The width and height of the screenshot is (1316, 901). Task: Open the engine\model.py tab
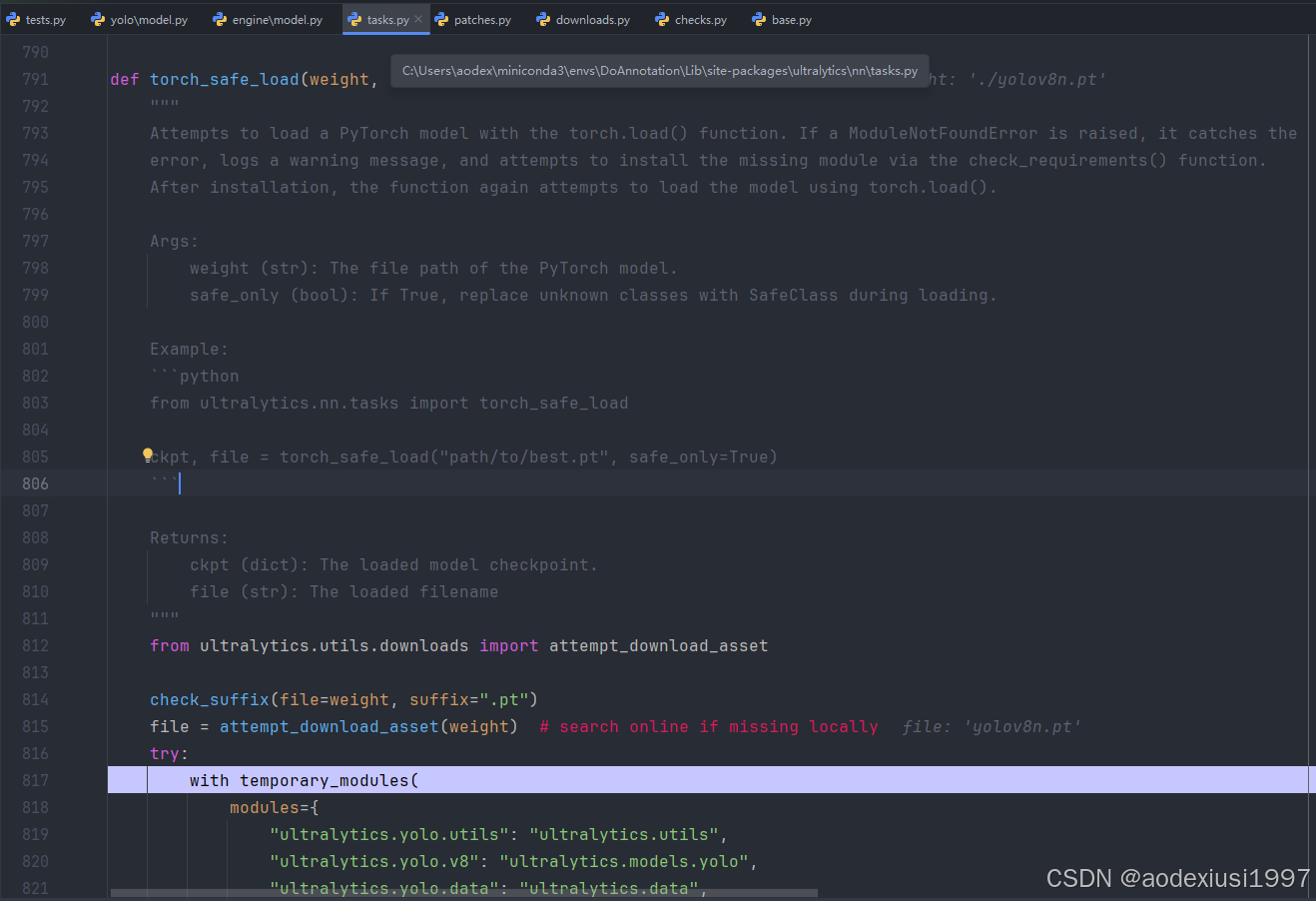[268, 20]
